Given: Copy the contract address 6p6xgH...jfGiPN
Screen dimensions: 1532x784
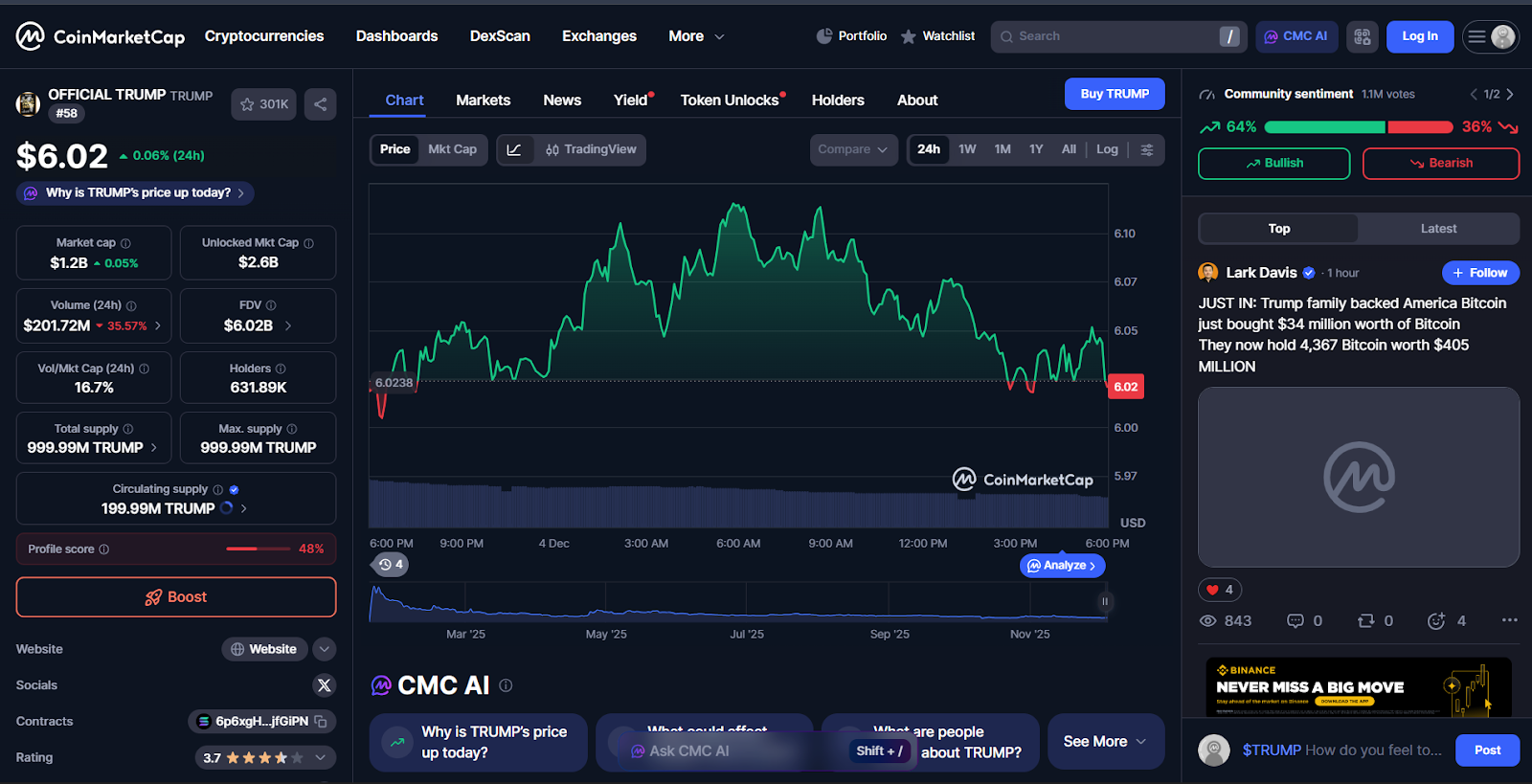Looking at the screenshot, I should pyautogui.click(x=321, y=722).
